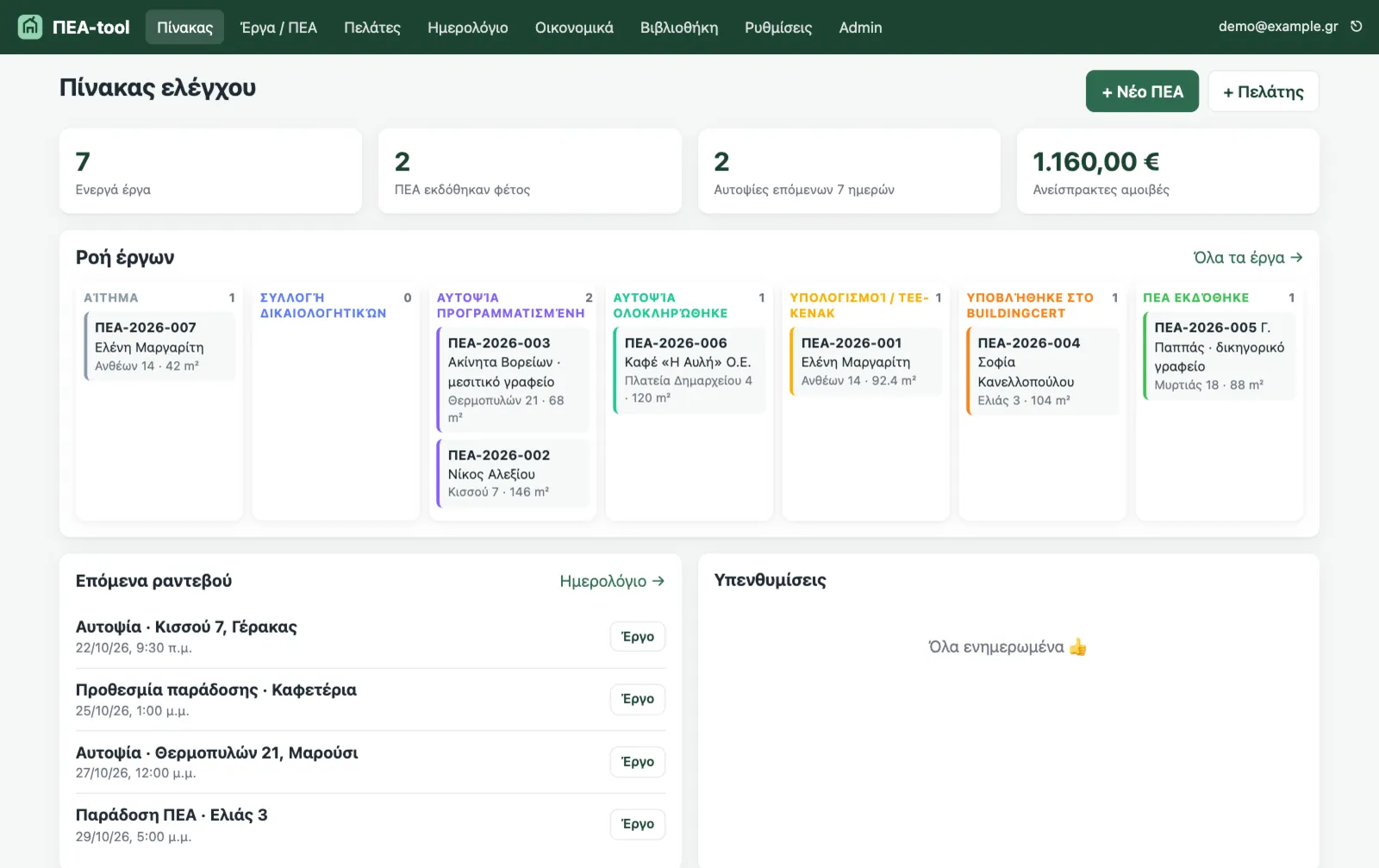This screenshot has height=868, width=1379.
Task: Create a new certificate with + Νέο ΠΕΑ
Action: pos(1142,91)
